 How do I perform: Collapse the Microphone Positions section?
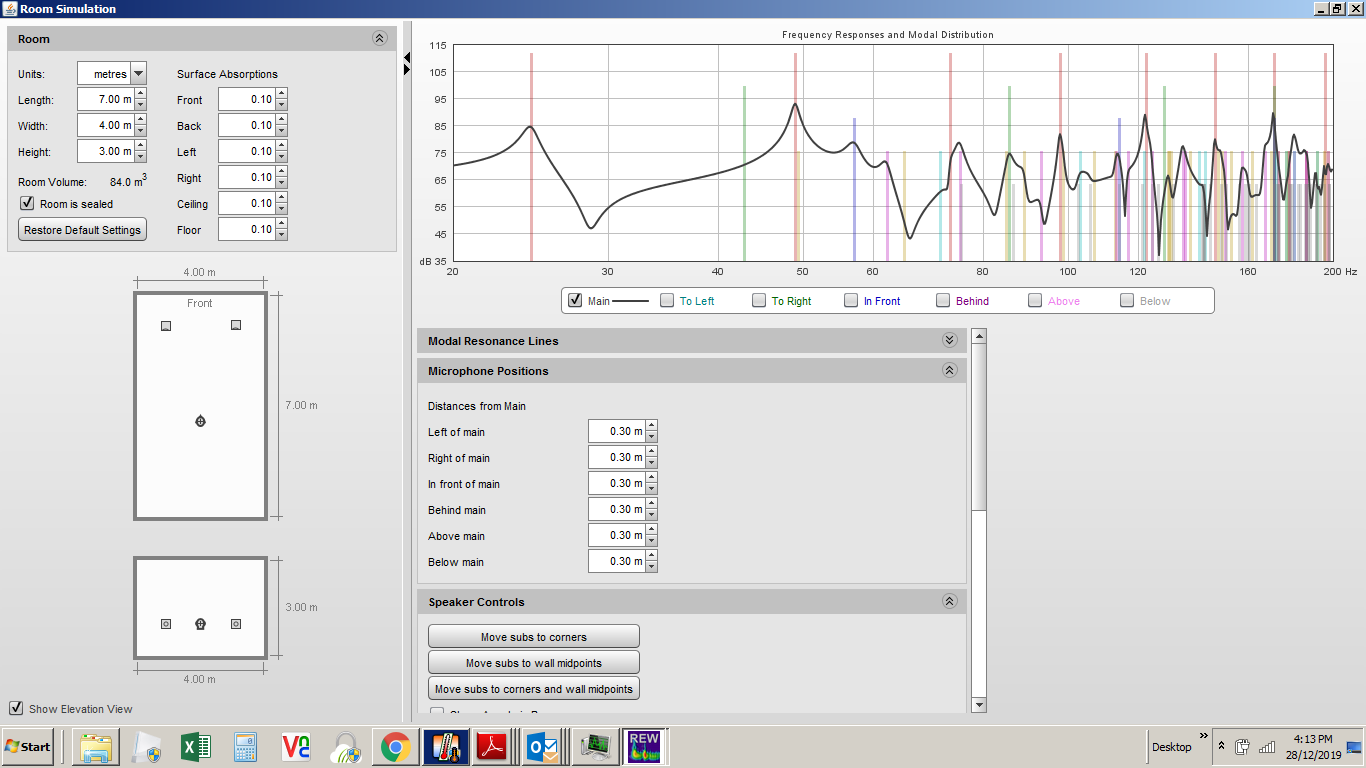[x=949, y=370]
